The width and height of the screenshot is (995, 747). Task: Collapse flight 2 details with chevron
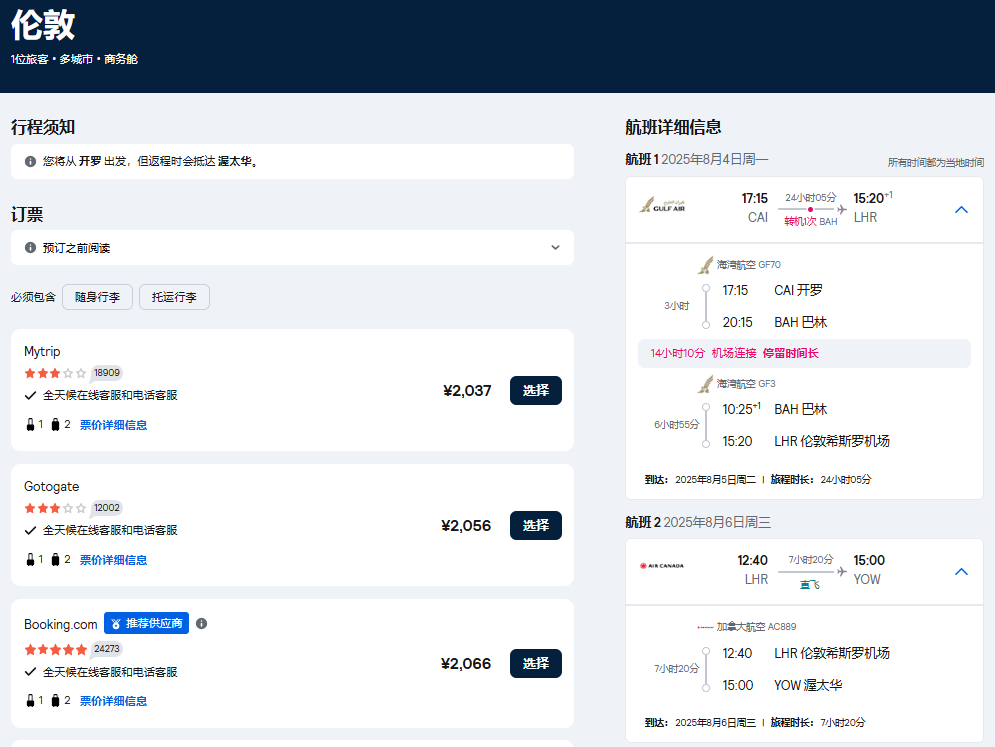tap(961, 572)
